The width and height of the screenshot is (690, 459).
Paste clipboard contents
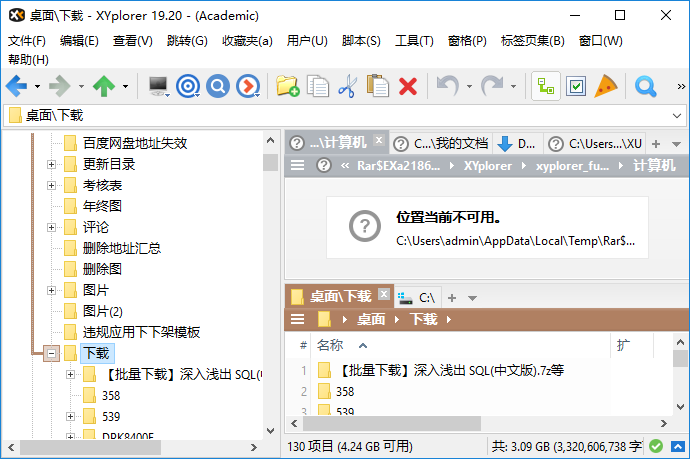(378, 86)
